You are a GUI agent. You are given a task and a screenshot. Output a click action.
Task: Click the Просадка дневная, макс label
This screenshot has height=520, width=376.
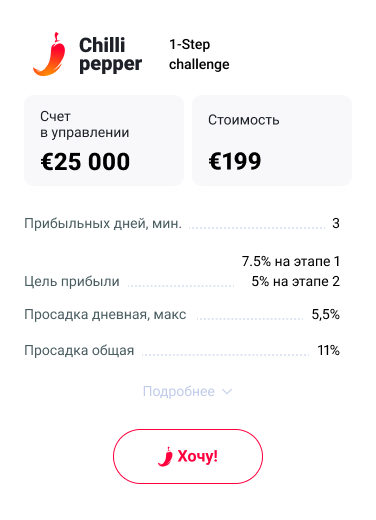pos(105,315)
